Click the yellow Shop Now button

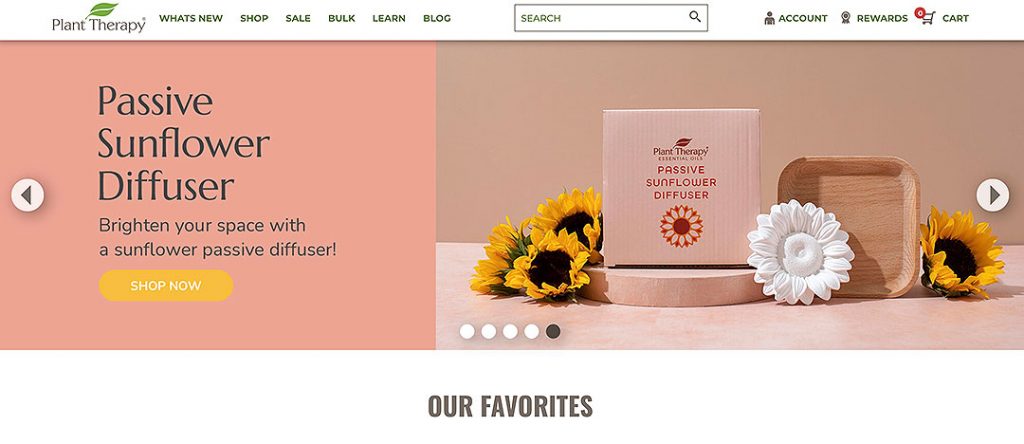[x=166, y=285]
